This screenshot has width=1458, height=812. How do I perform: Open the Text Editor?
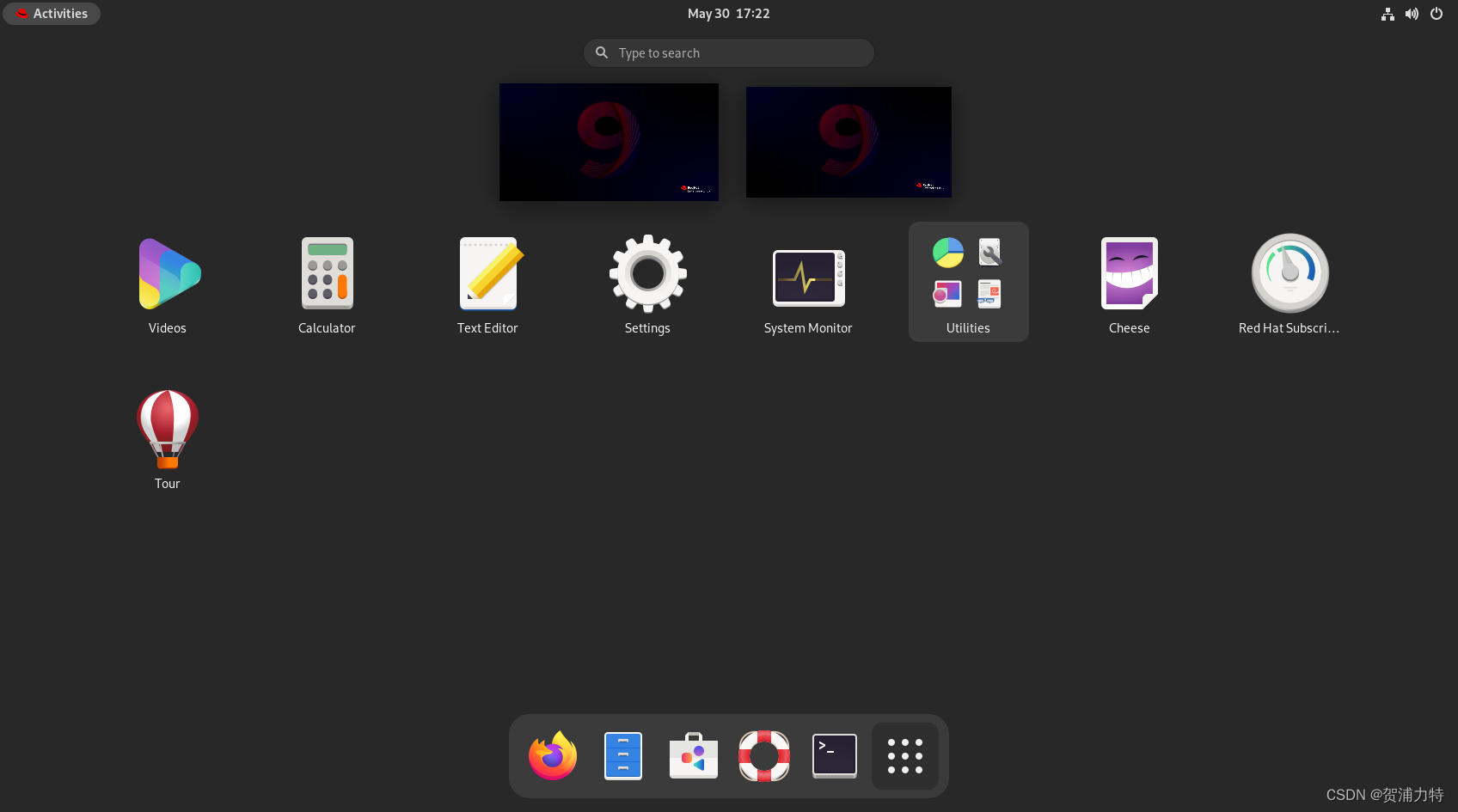[487, 273]
